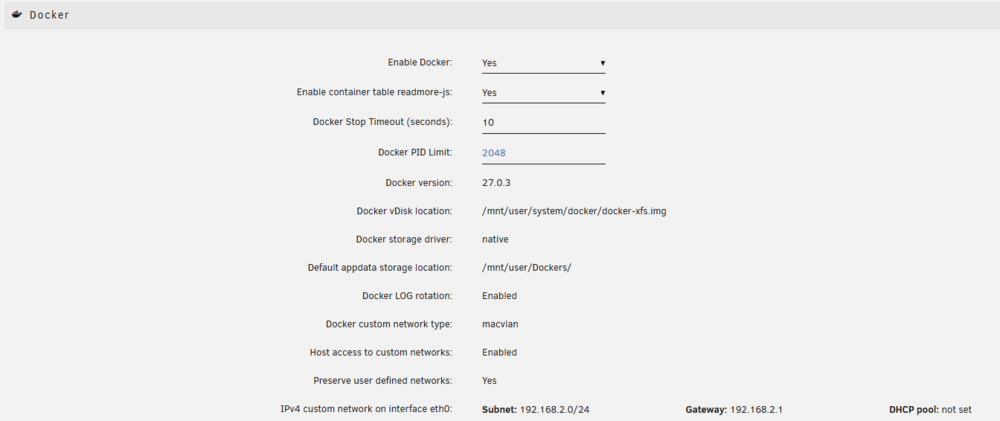Click the vDisk path docker-xfs.img
The height and width of the screenshot is (421, 1000).
(574, 211)
